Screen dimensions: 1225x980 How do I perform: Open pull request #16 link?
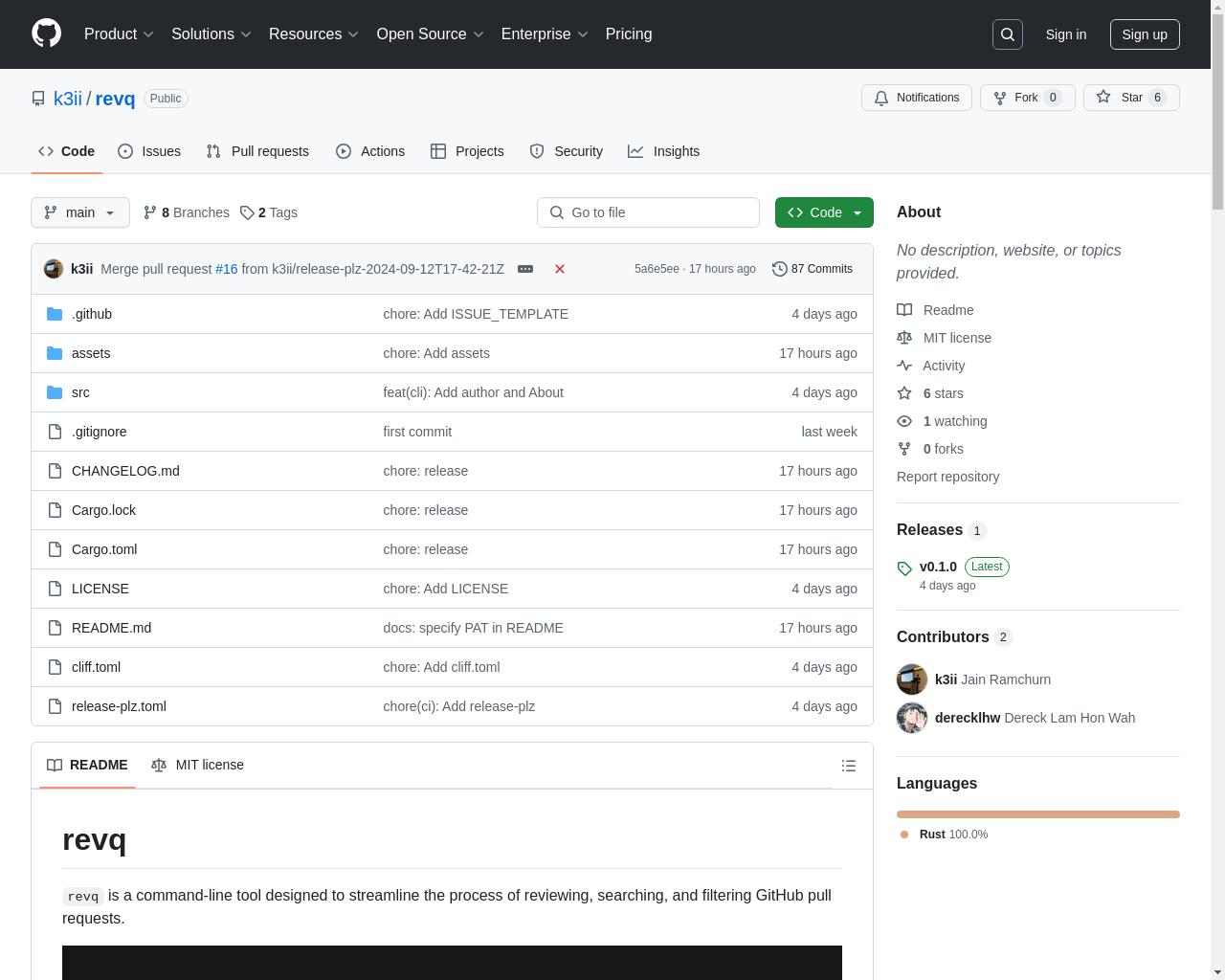(226, 269)
